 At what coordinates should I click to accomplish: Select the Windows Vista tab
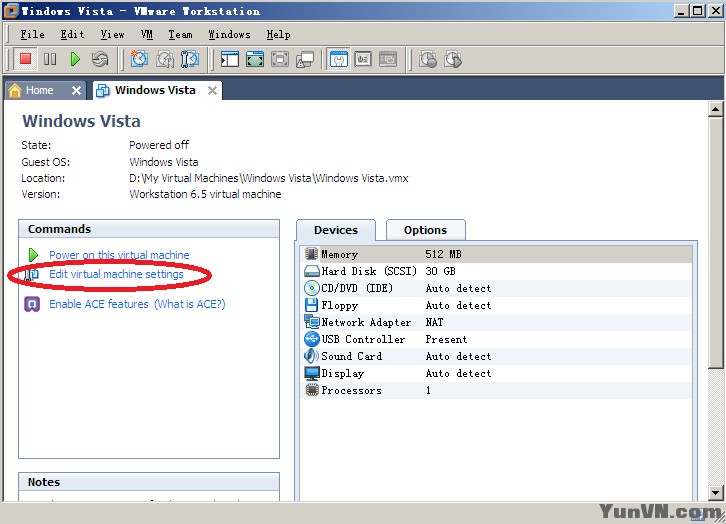pos(155,90)
